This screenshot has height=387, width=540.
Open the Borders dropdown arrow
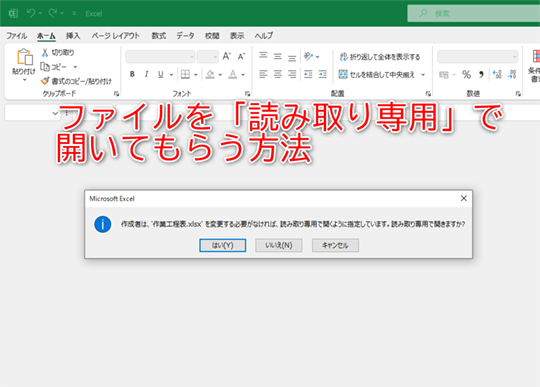coord(196,74)
